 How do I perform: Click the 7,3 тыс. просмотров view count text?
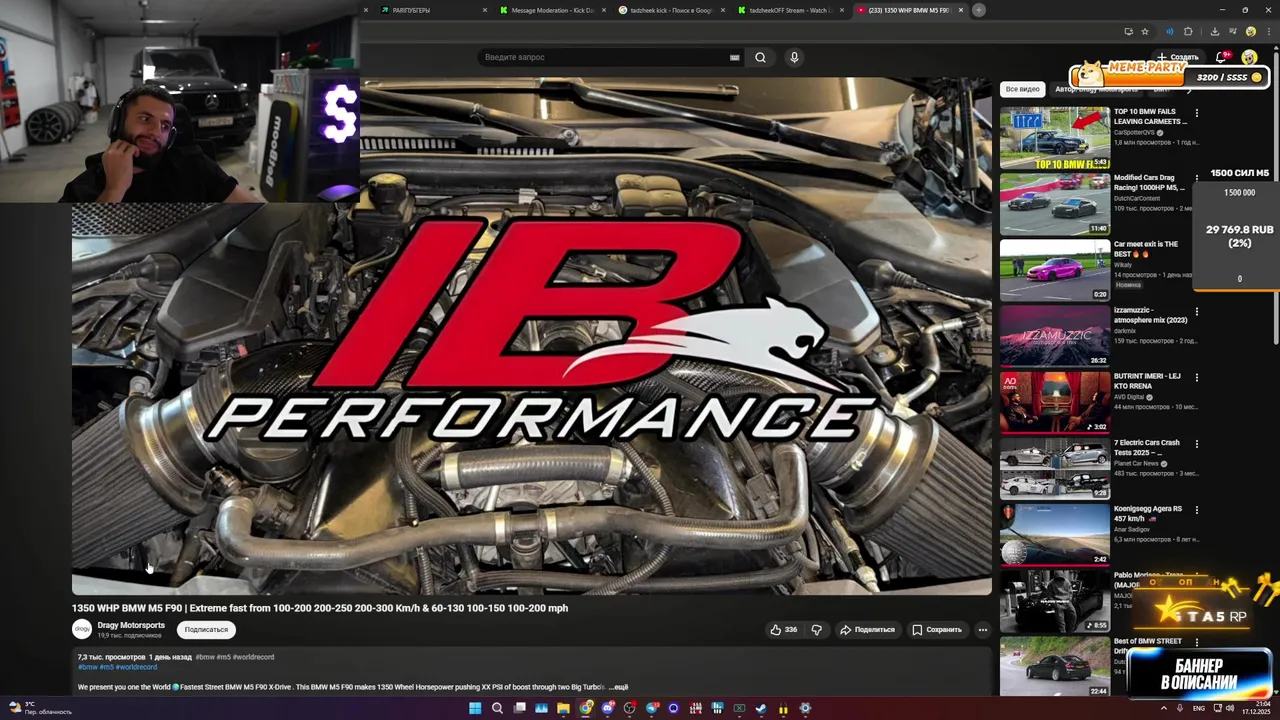click(x=112, y=657)
